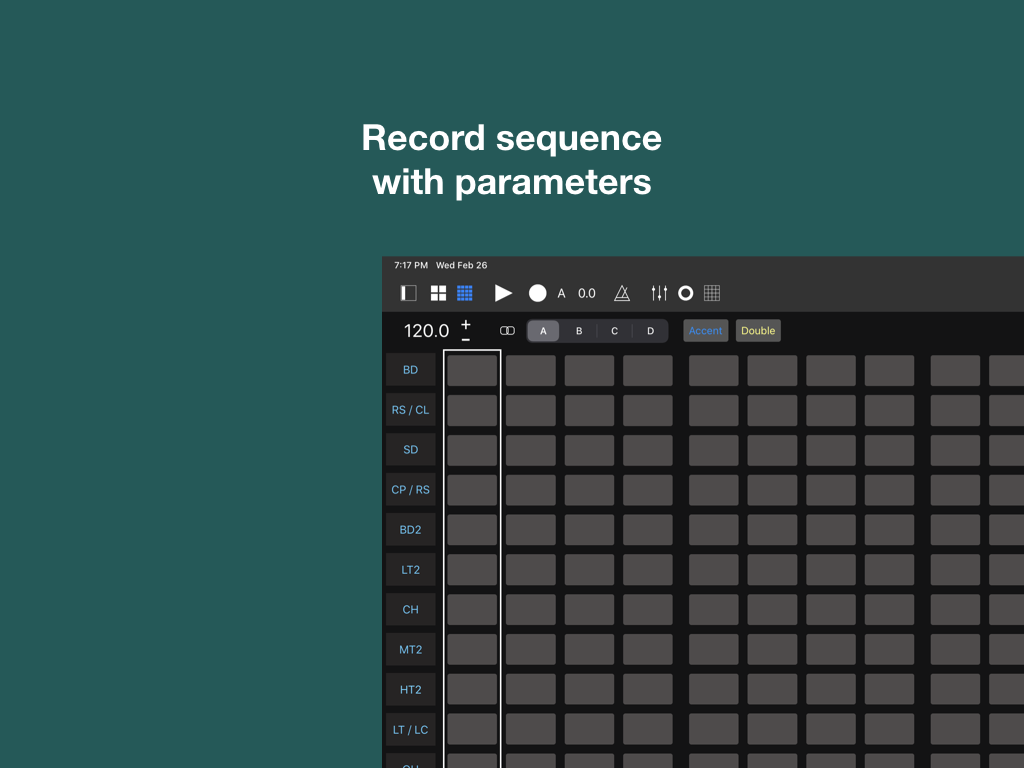Toggle the sidebar panel icon
This screenshot has height=768, width=1024.
point(408,293)
